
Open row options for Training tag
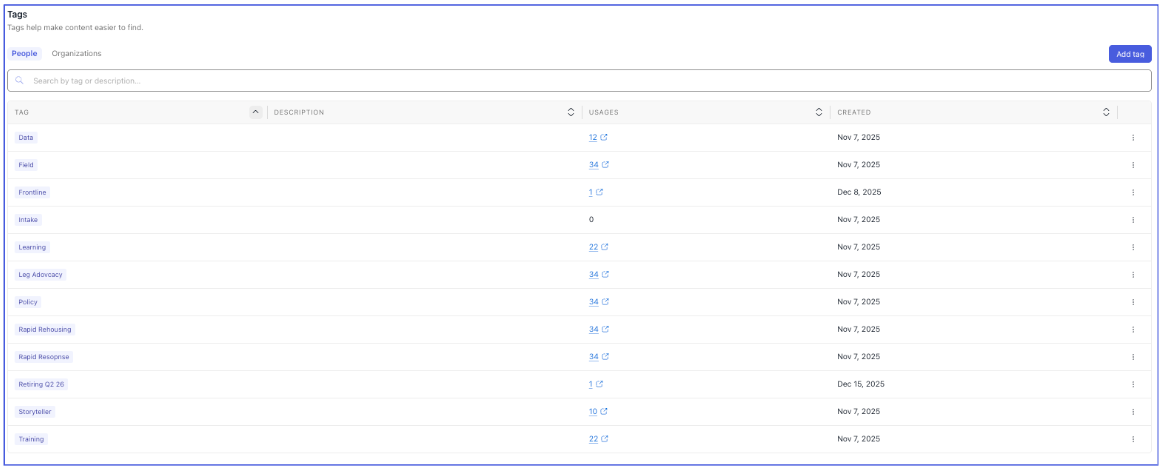1133,439
